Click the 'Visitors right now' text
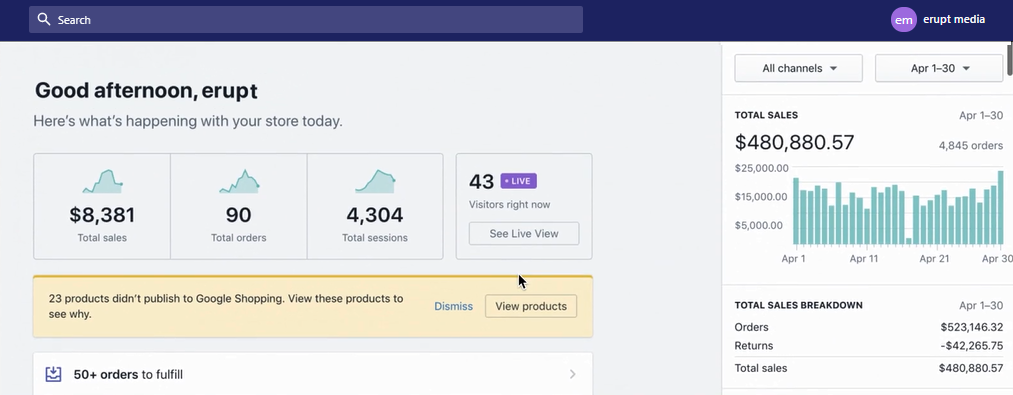1013x395 pixels. 510,205
